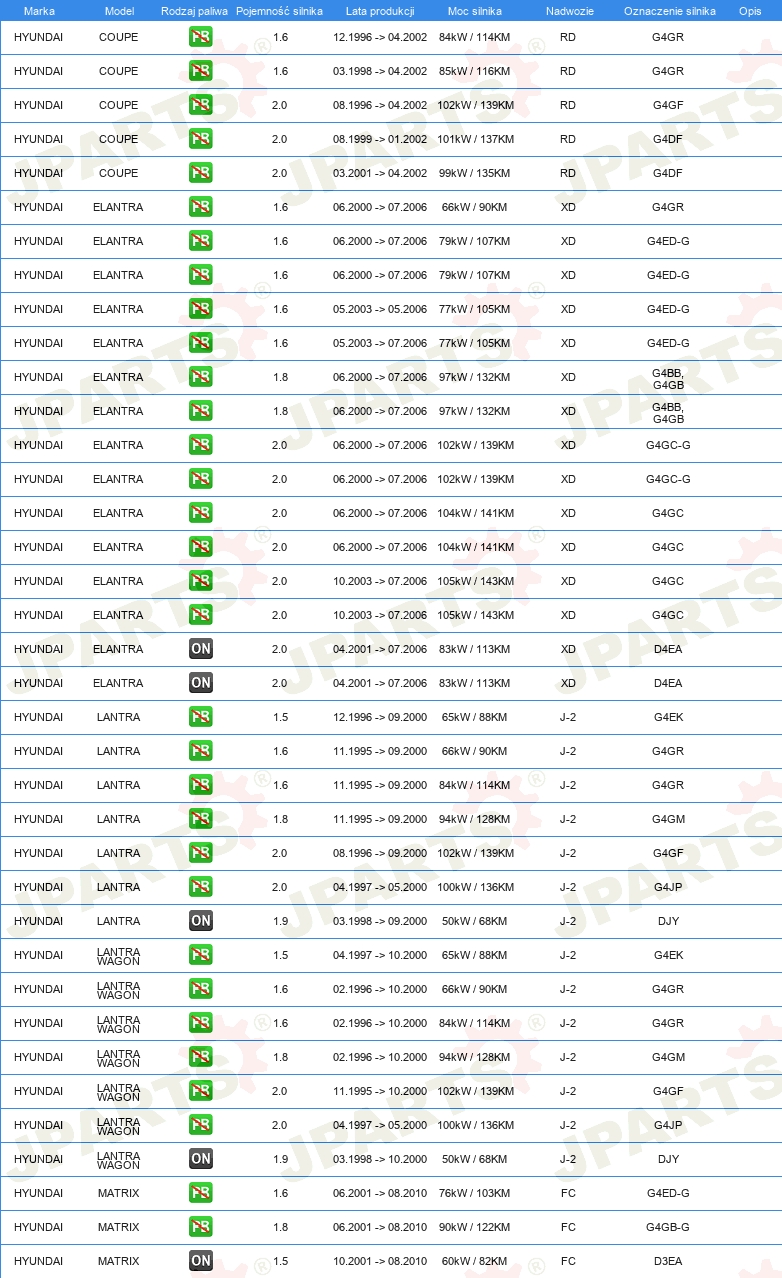Click petrol icon in LANTRA WAGON 84kW / 114KM row
Viewport: 782px width, 1278px height.
click(x=200, y=1023)
